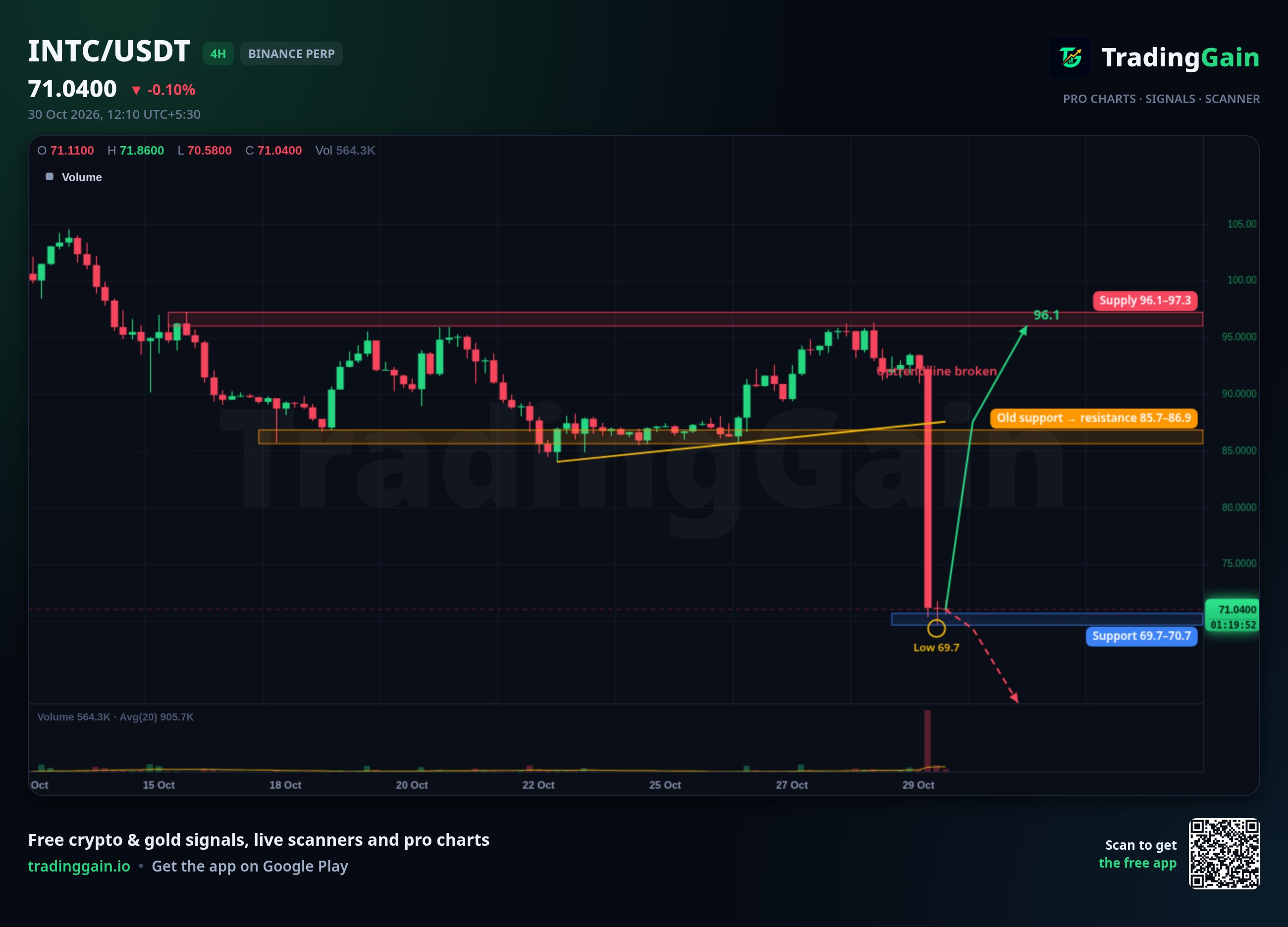Click the TradingGain logo icon

tap(1070, 57)
